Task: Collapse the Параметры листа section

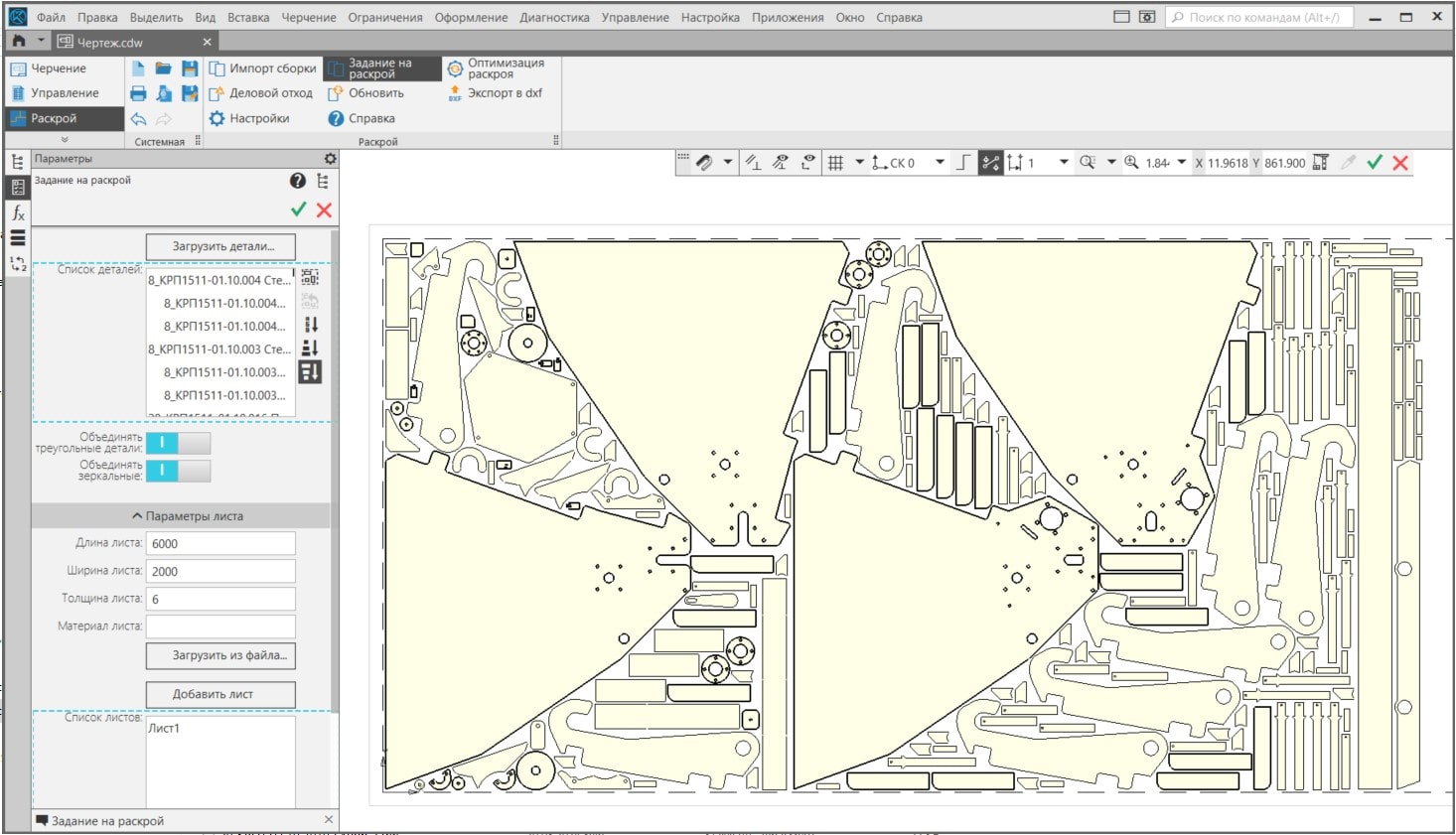Action: point(186,516)
